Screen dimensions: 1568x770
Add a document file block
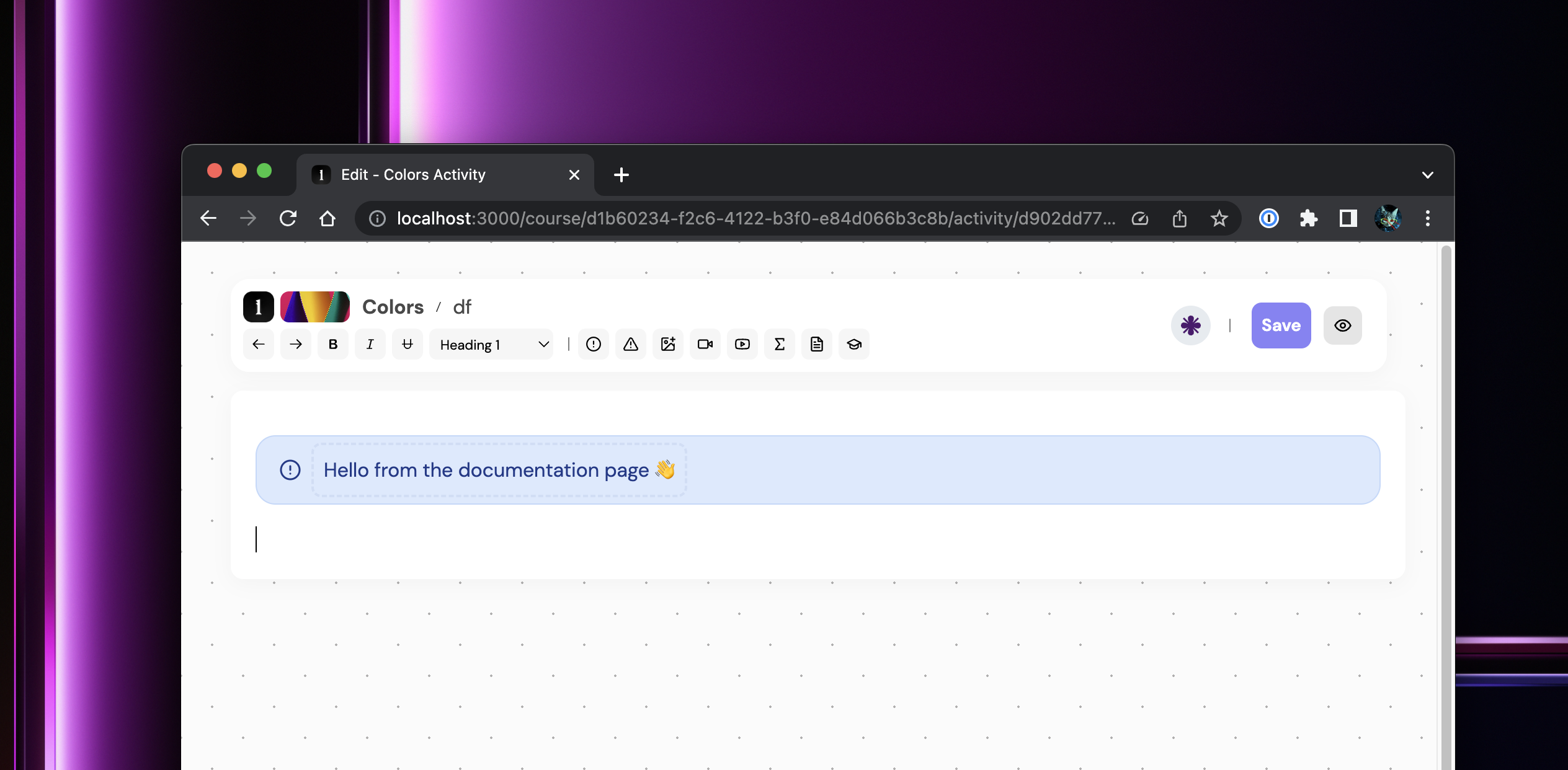816,344
